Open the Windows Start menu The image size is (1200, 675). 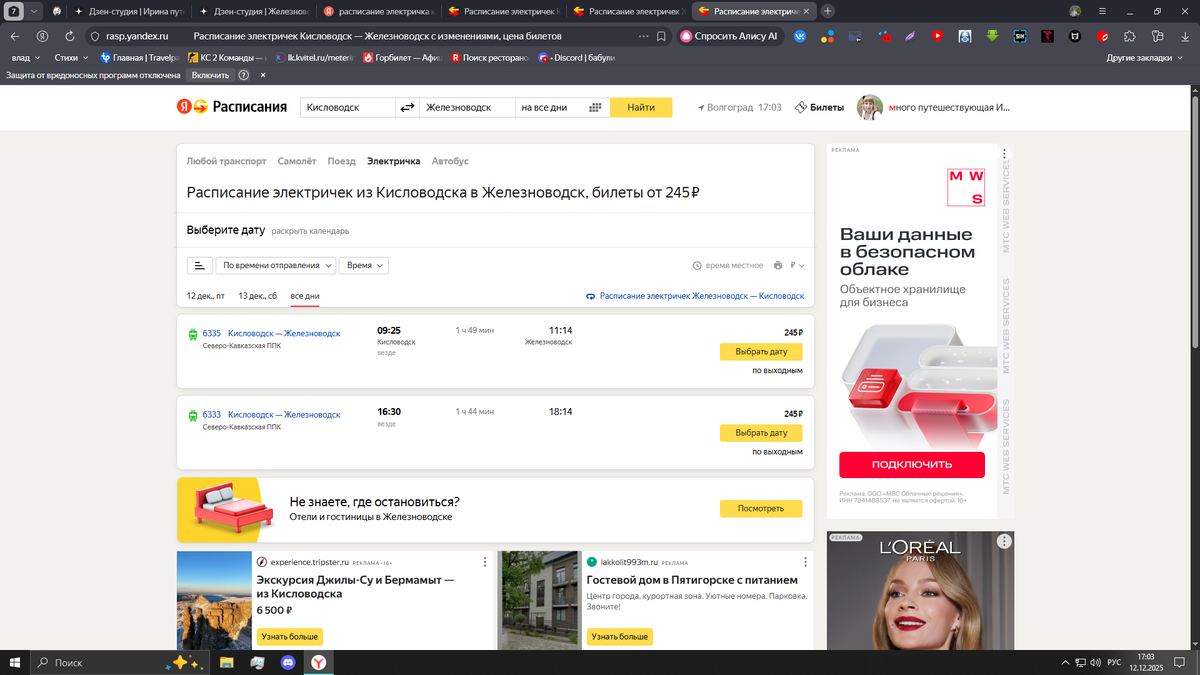pyautogui.click(x=15, y=662)
